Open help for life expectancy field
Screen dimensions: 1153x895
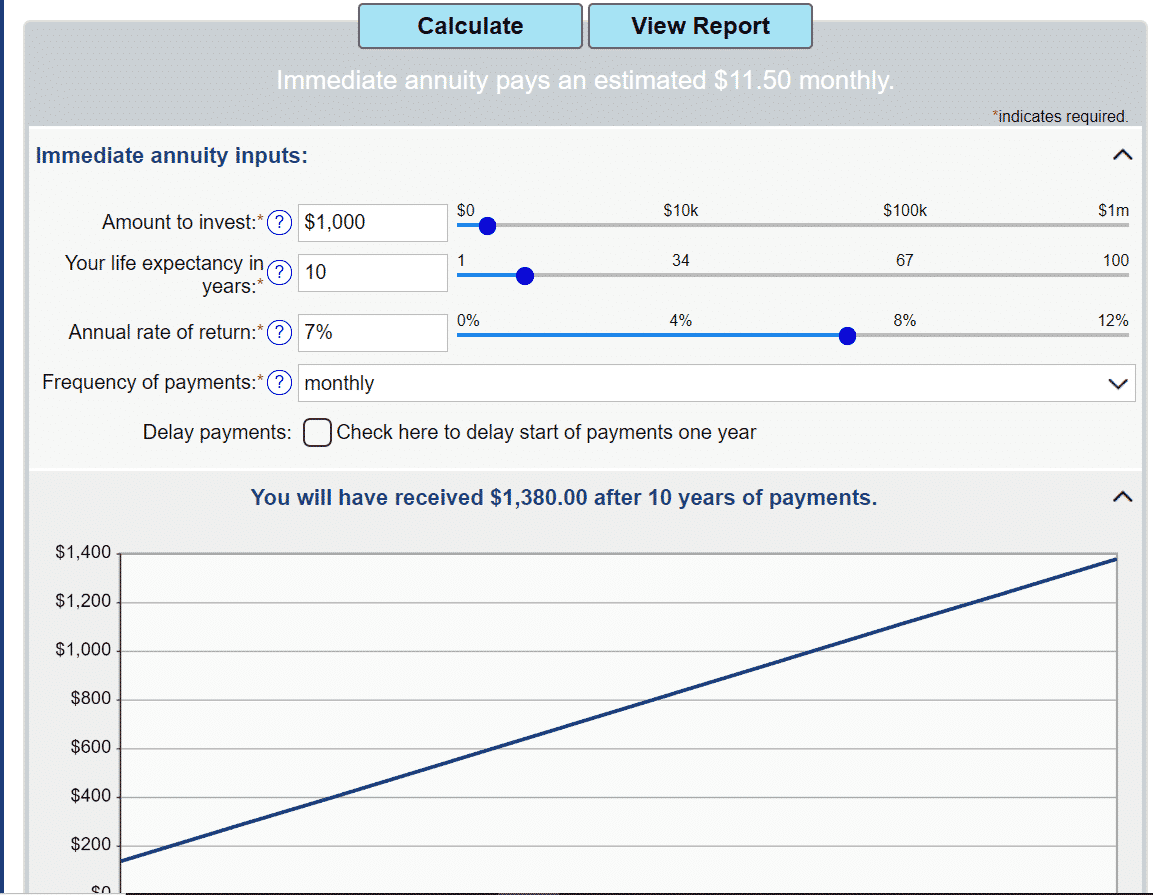coord(279,272)
